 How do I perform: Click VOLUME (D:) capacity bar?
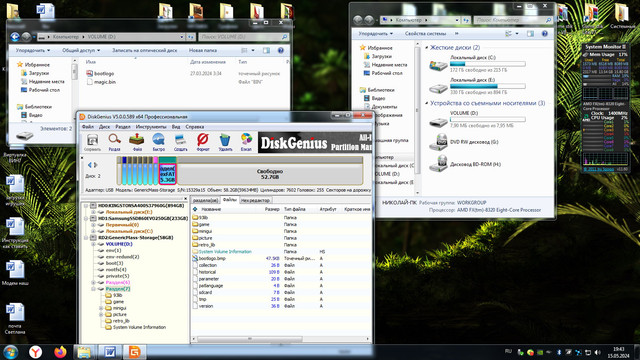tap(488, 120)
